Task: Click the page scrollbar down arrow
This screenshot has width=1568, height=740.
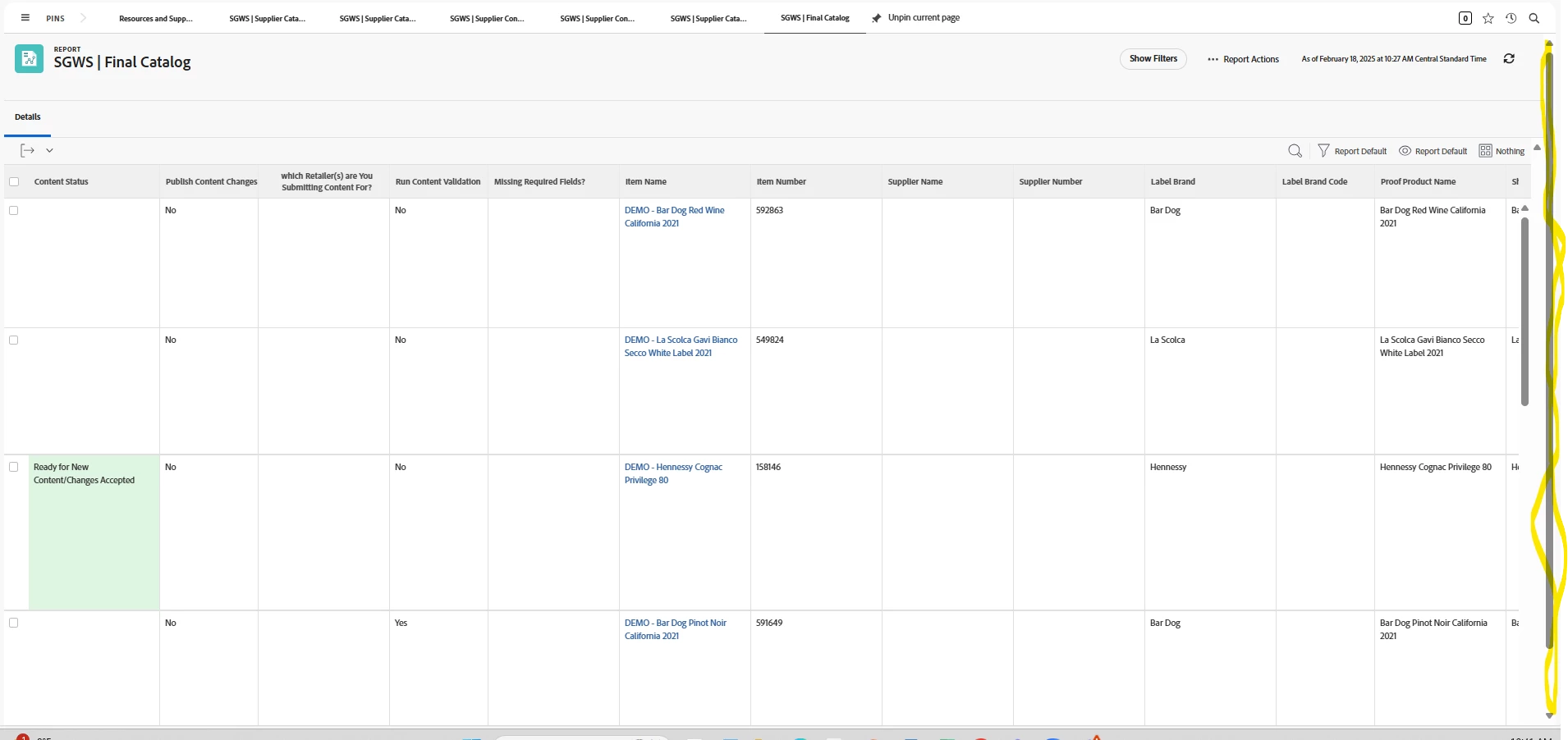Action: (1549, 715)
